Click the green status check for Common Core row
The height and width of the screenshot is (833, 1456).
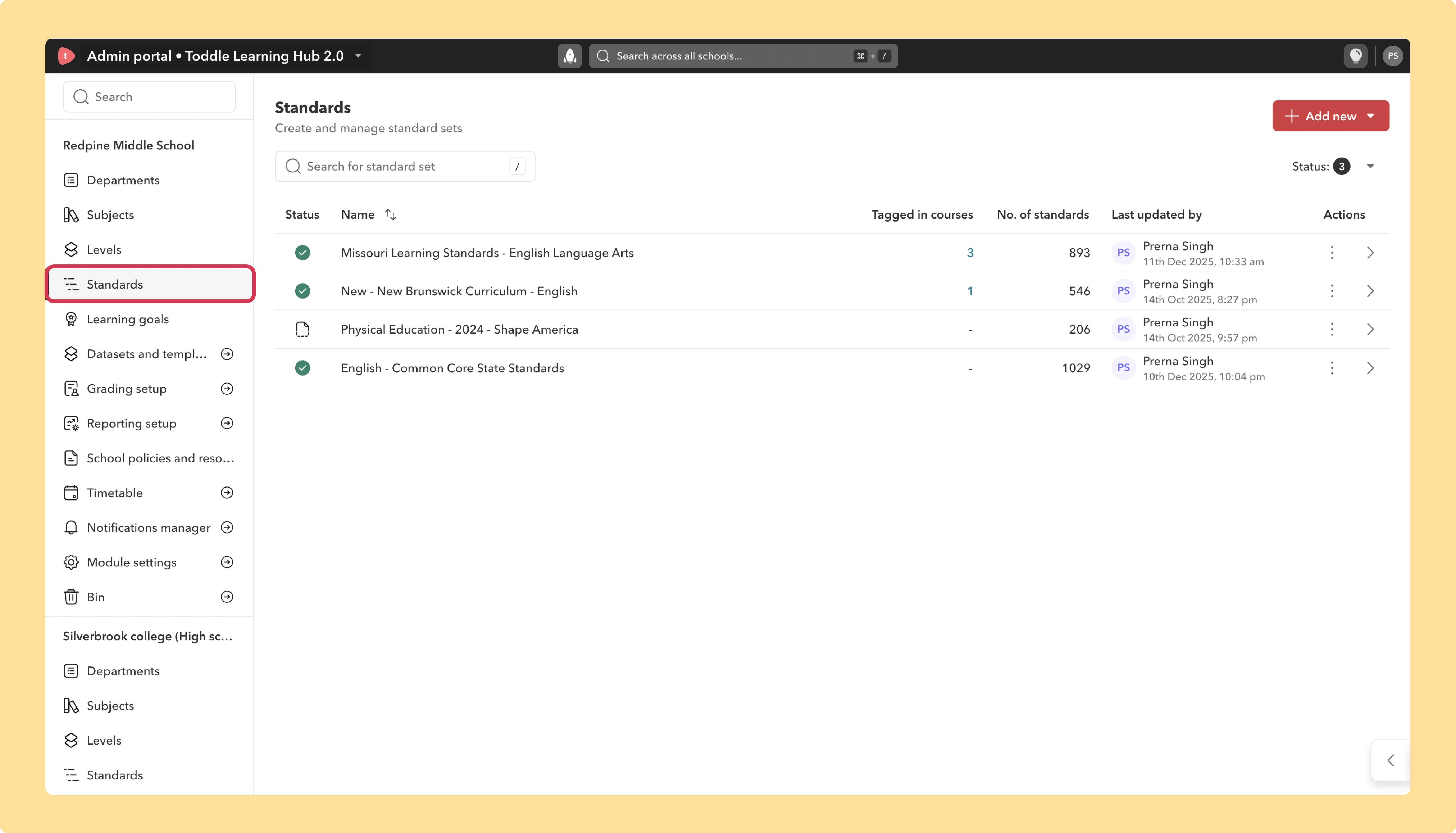(303, 368)
